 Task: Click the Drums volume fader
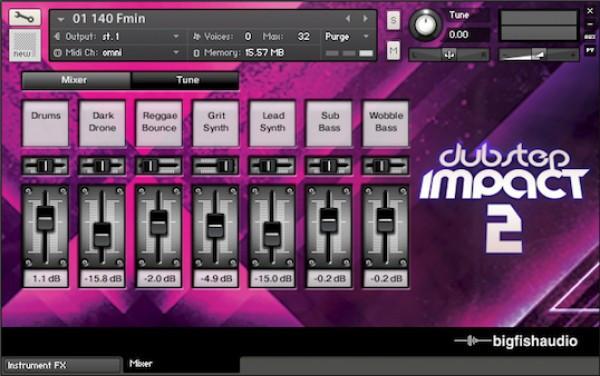[x=46, y=218]
